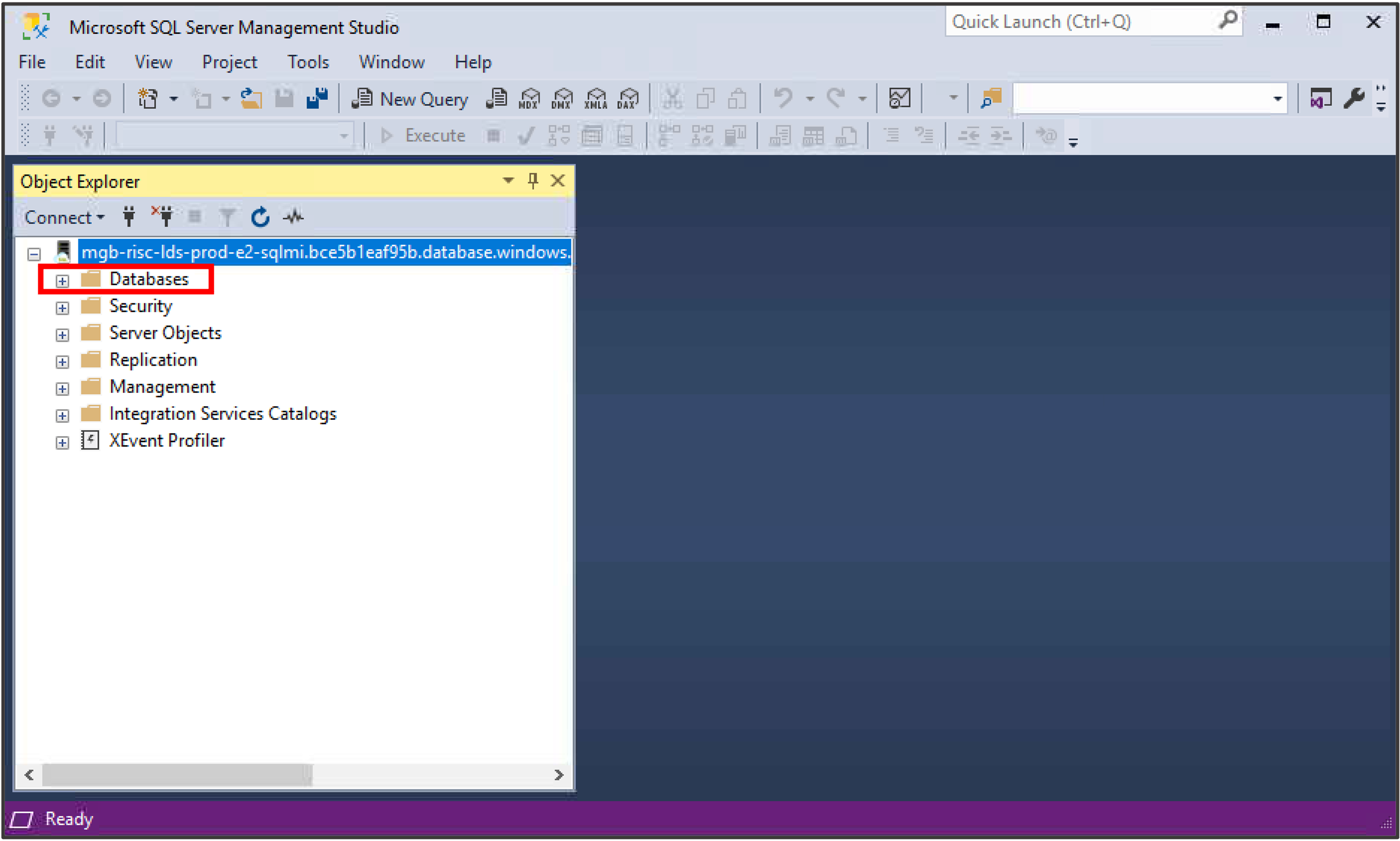Click the Quick Launch search magnifier

(1228, 20)
